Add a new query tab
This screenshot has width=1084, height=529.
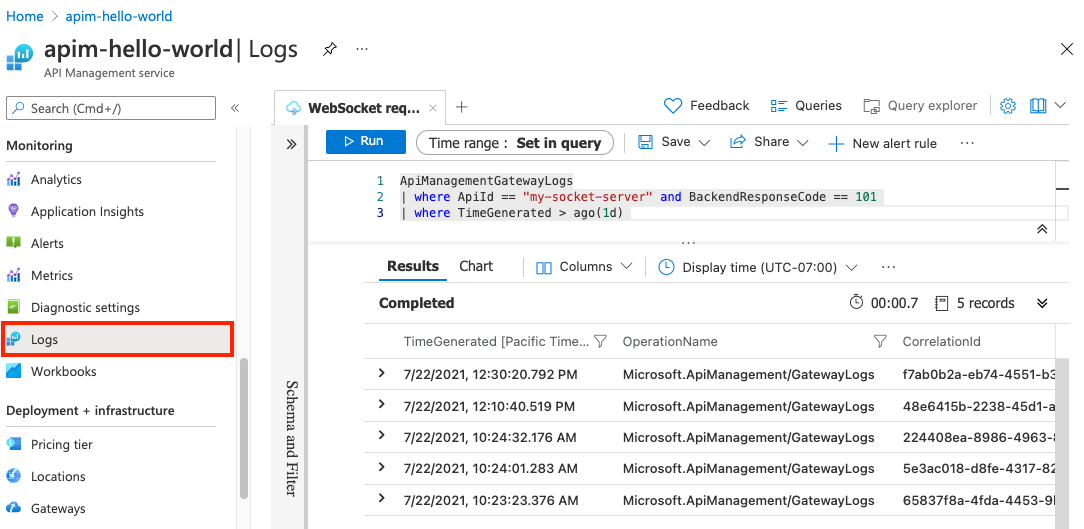(461, 108)
